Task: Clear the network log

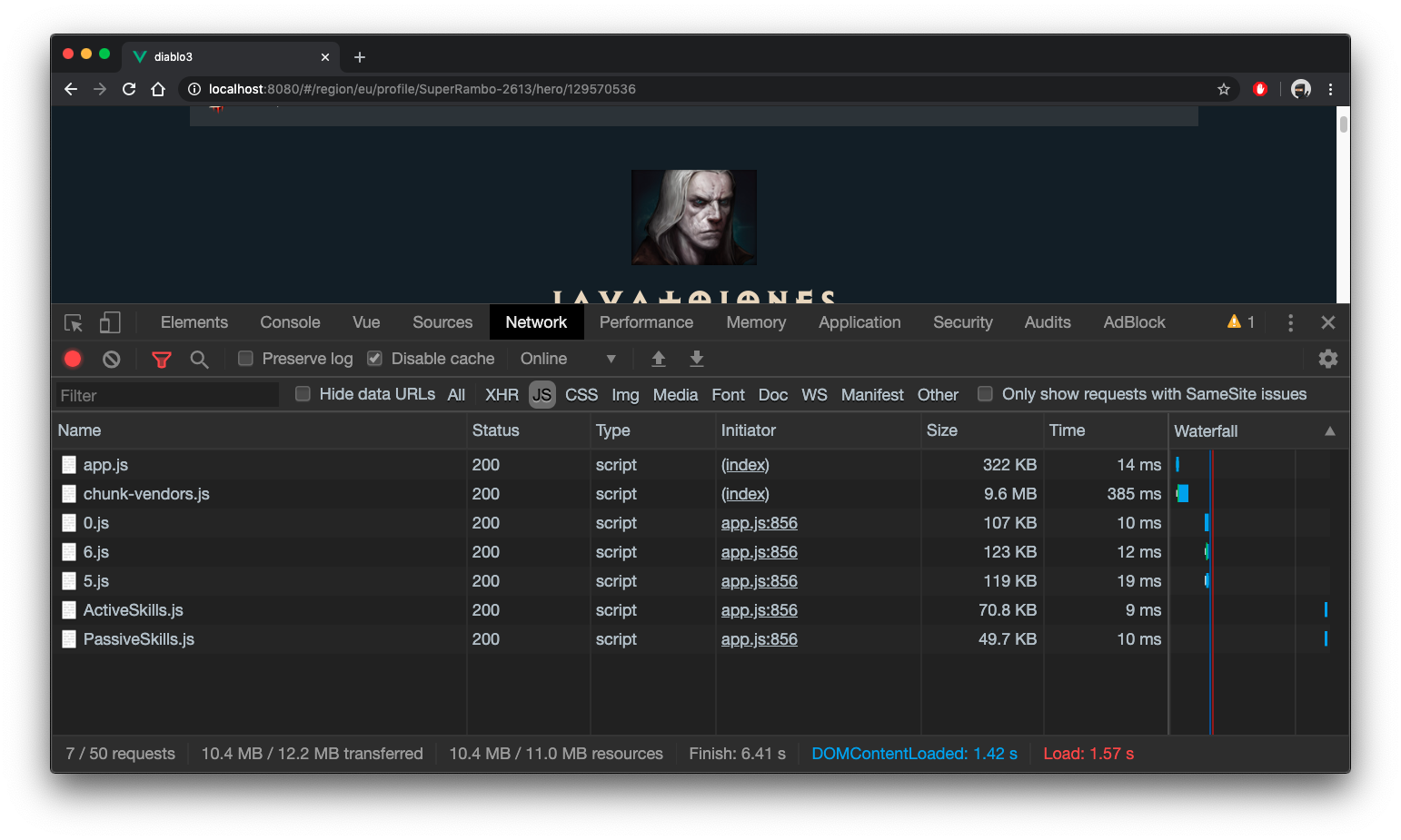Action: [111, 359]
